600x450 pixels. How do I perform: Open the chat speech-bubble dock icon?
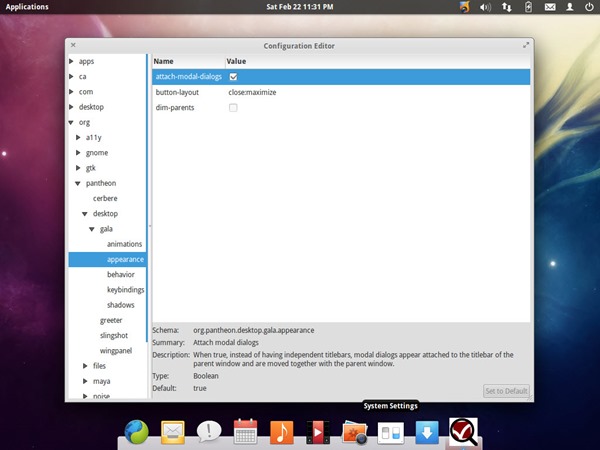click(209, 432)
